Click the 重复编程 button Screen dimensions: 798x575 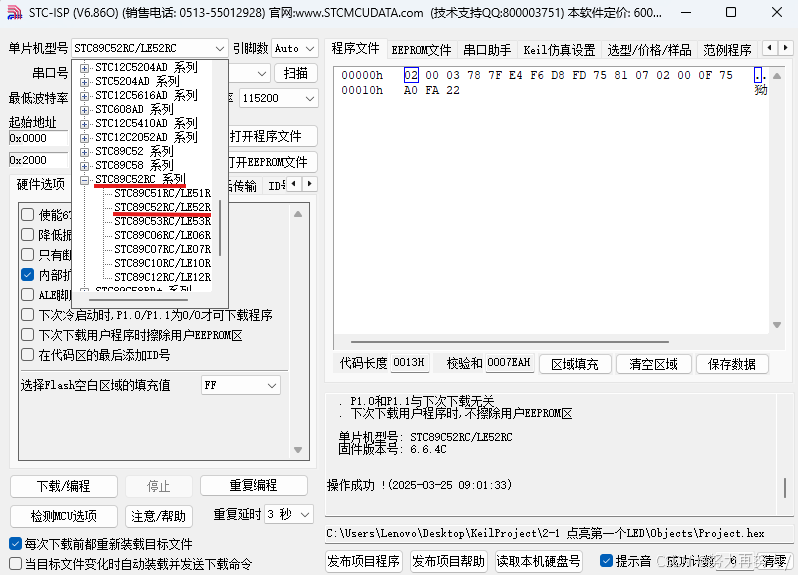253,485
